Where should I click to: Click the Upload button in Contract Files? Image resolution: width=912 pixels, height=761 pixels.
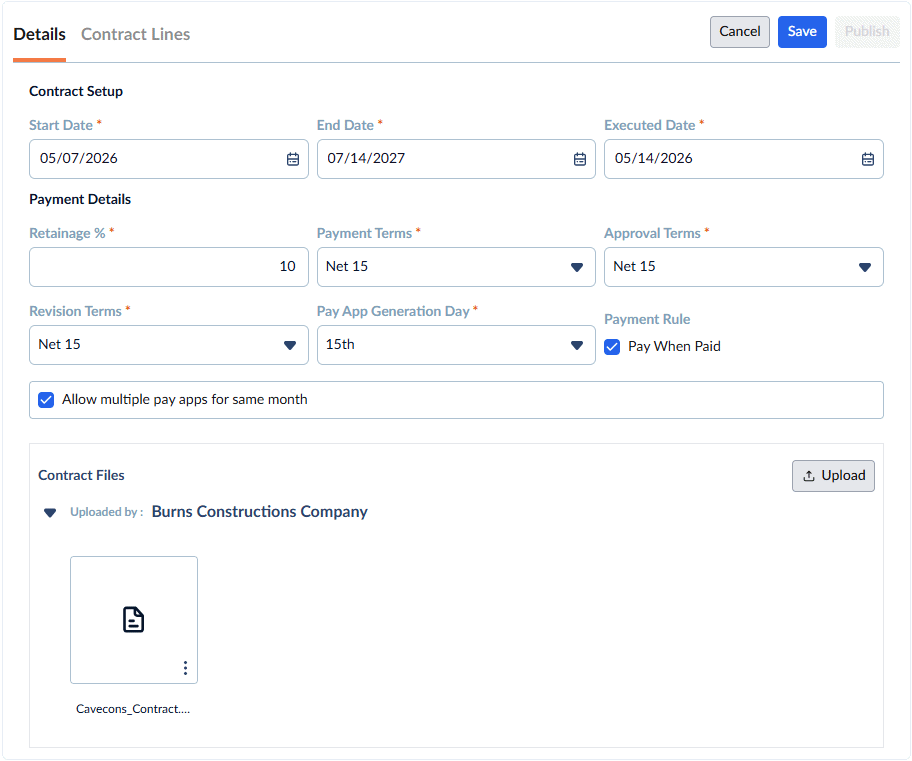pos(833,476)
